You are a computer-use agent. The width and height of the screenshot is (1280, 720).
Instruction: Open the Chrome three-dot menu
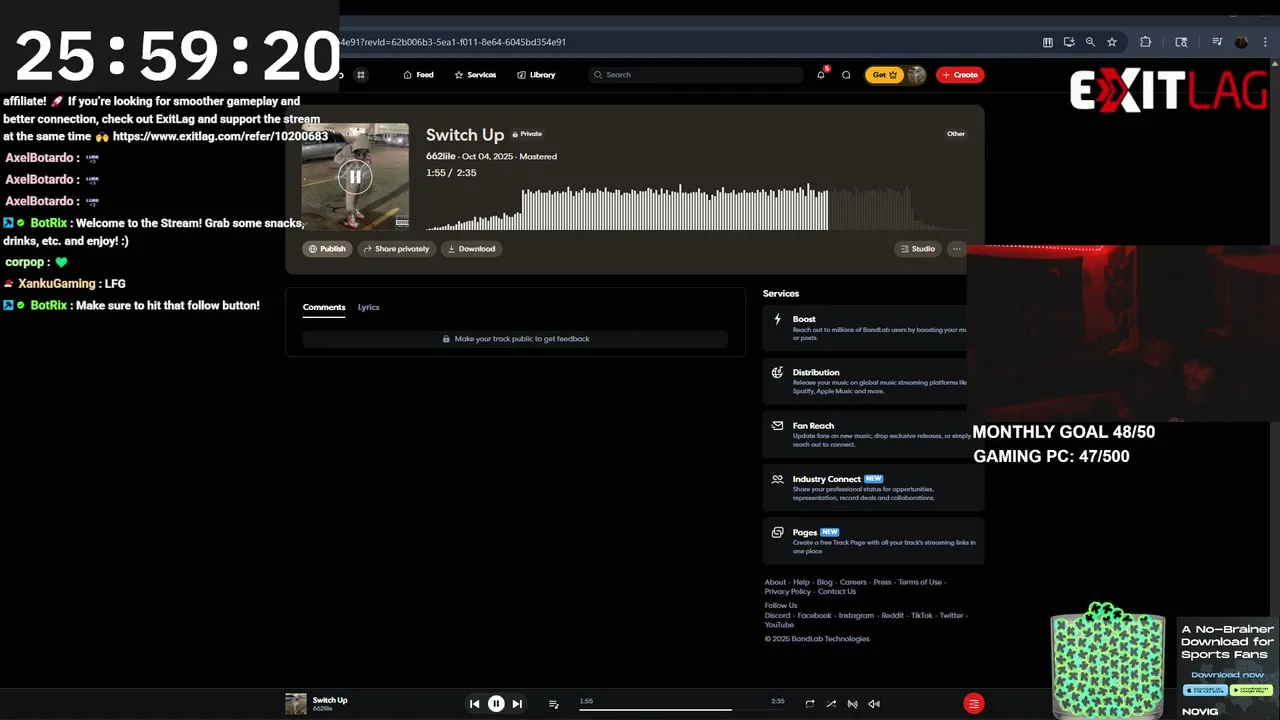point(1266,42)
